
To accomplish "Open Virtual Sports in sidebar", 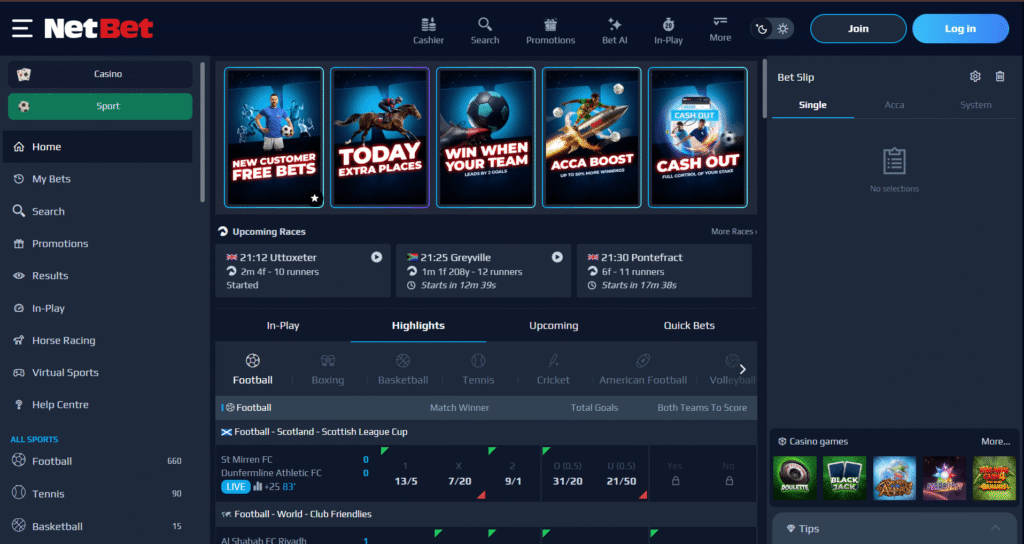I will pos(97,372).
